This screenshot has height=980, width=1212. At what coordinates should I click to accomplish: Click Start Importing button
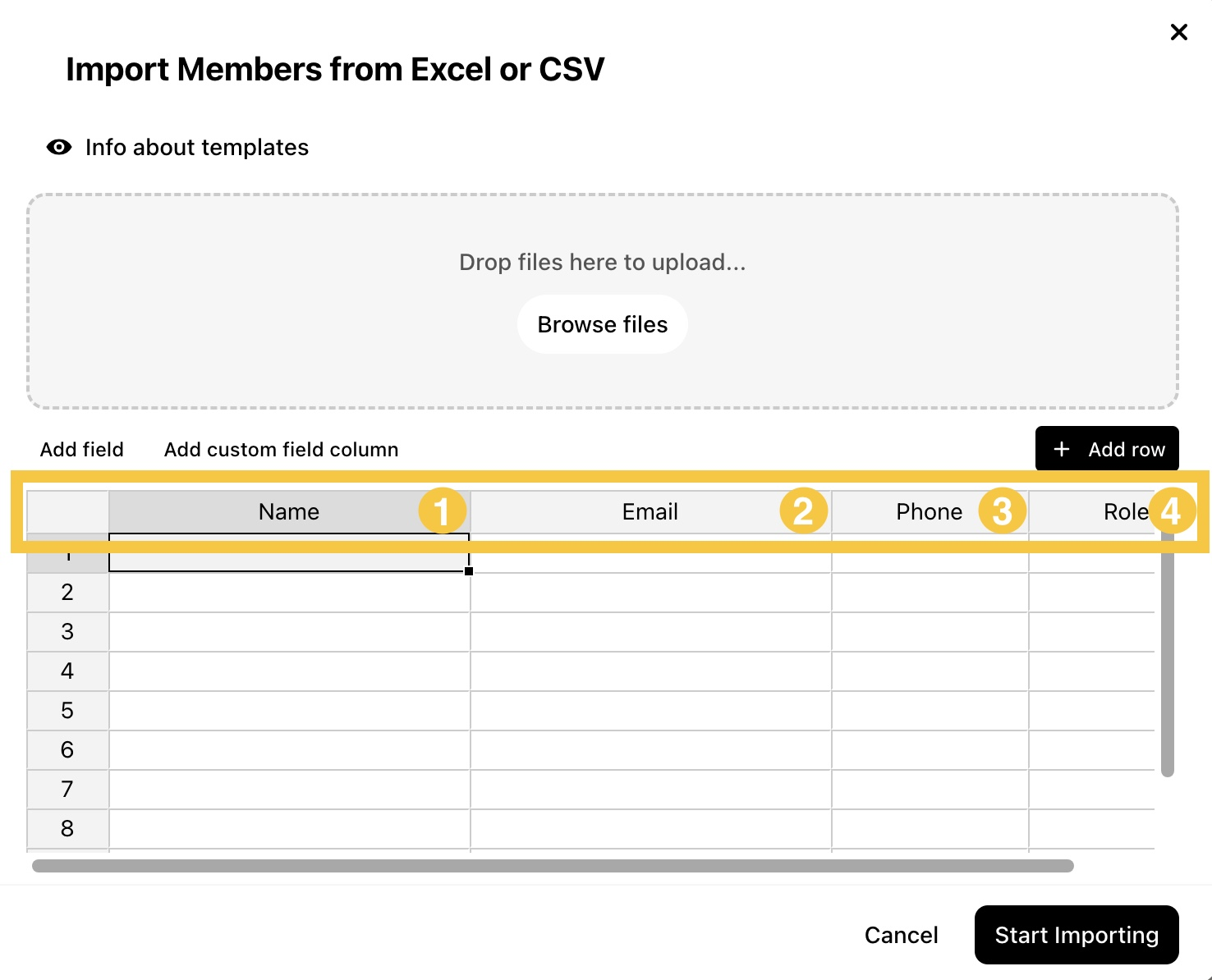(x=1077, y=935)
